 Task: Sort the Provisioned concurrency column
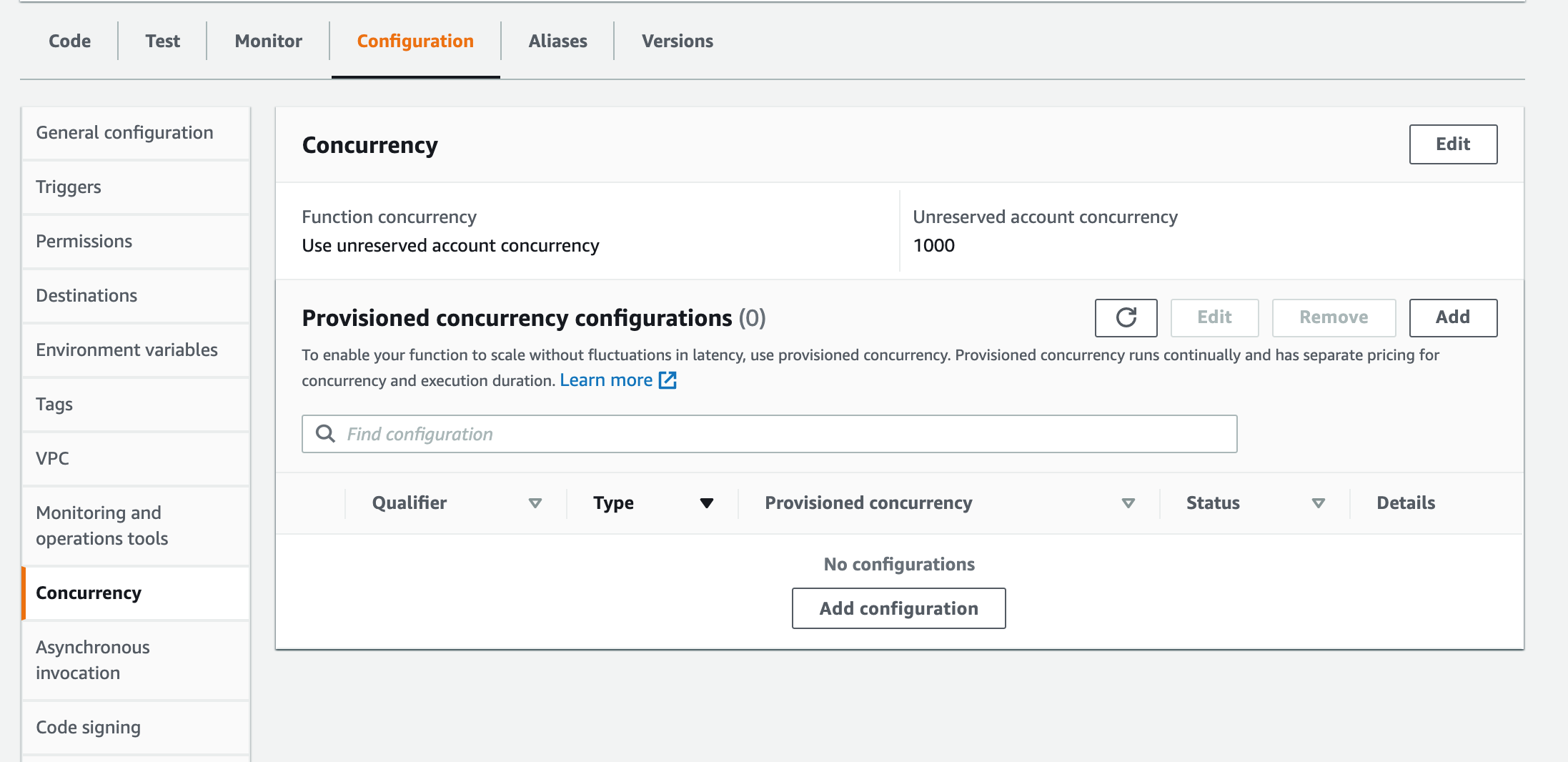(x=1128, y=503)
